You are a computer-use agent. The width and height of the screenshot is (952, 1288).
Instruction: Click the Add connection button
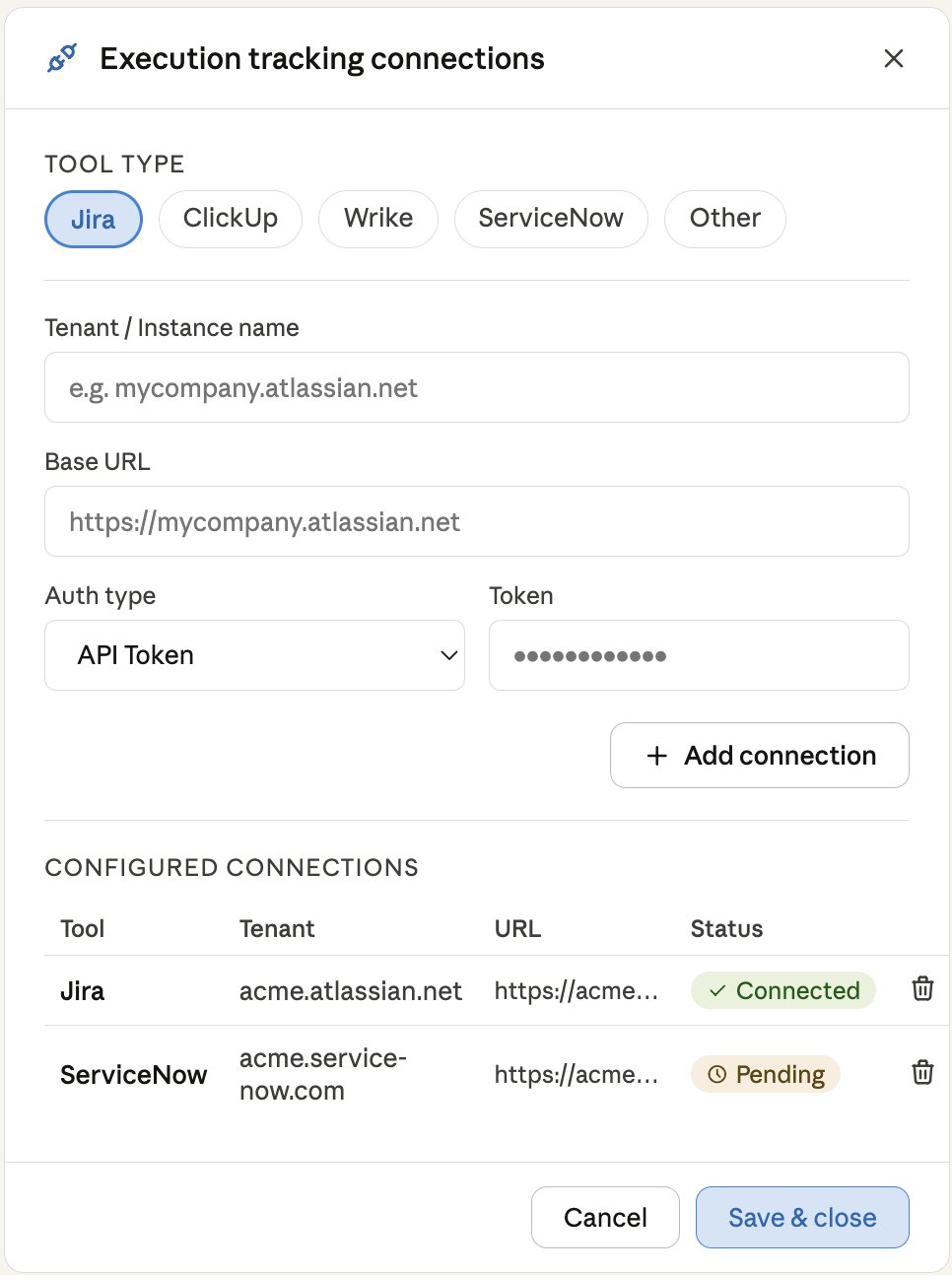click(760, 755)
